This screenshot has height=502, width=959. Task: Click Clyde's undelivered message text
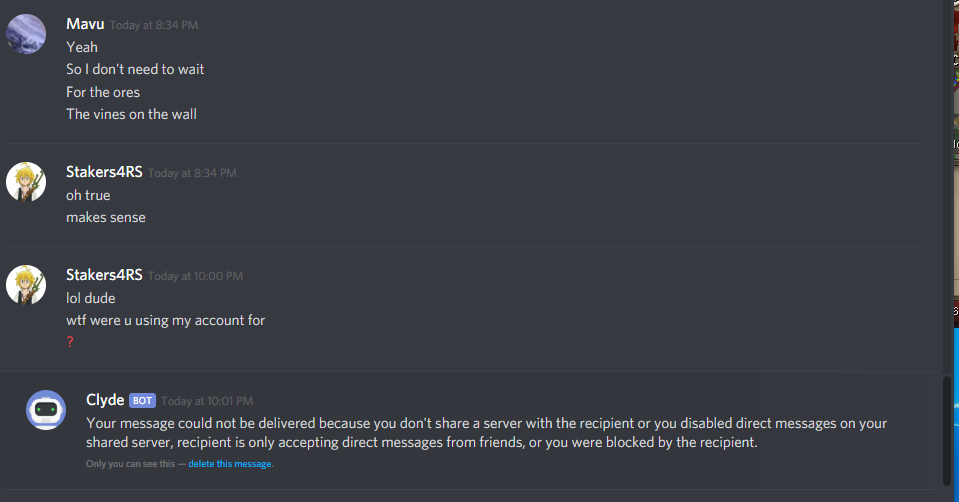tap(486, 433)
